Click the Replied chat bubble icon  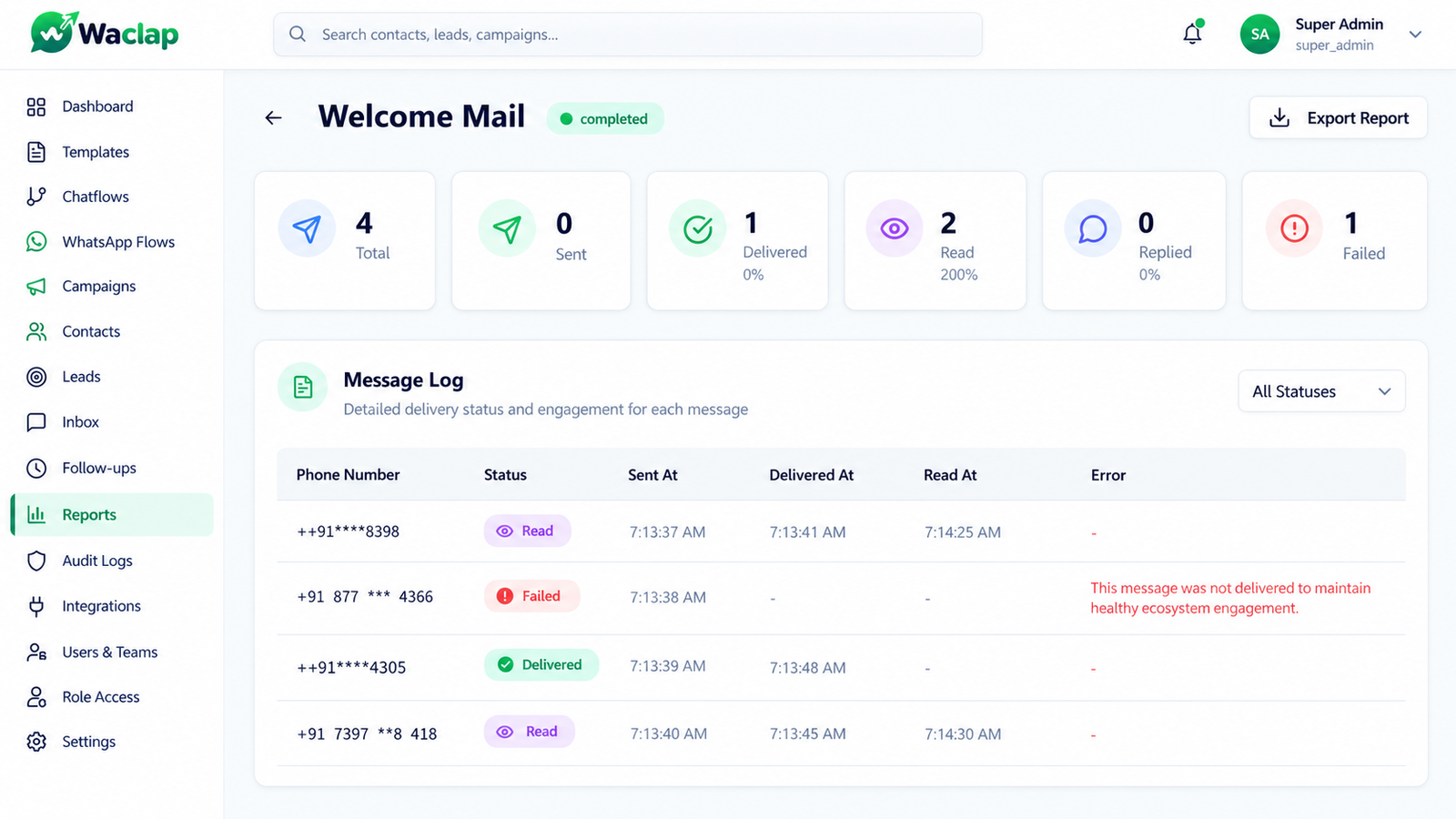click(1093, 228)
